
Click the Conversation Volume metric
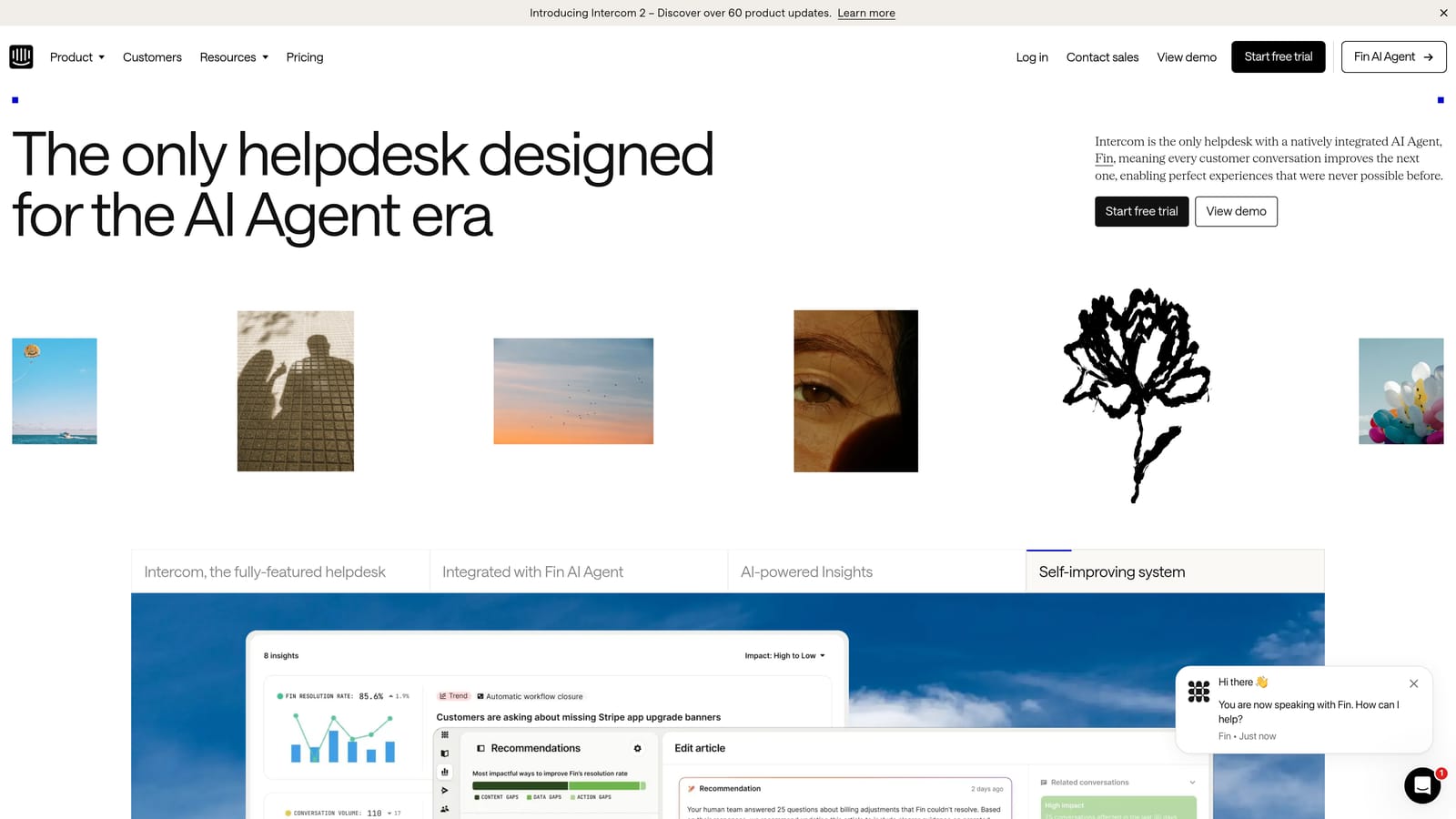coord(343,813)
